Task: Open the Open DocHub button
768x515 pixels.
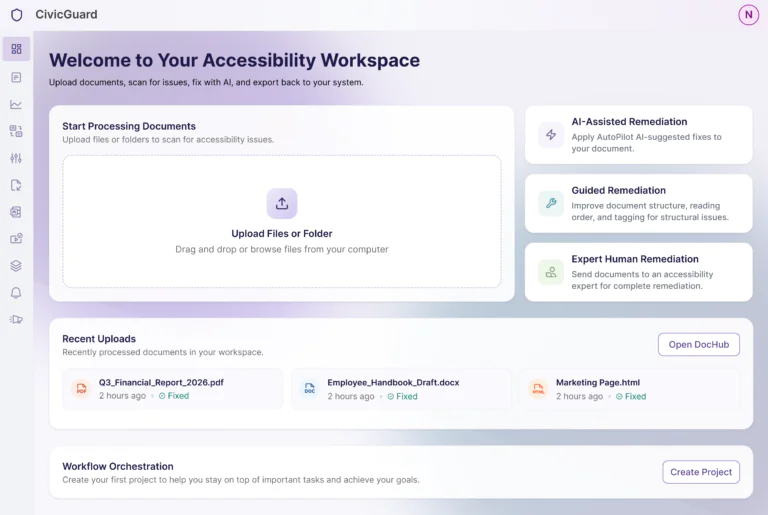Action: (698, 344)
